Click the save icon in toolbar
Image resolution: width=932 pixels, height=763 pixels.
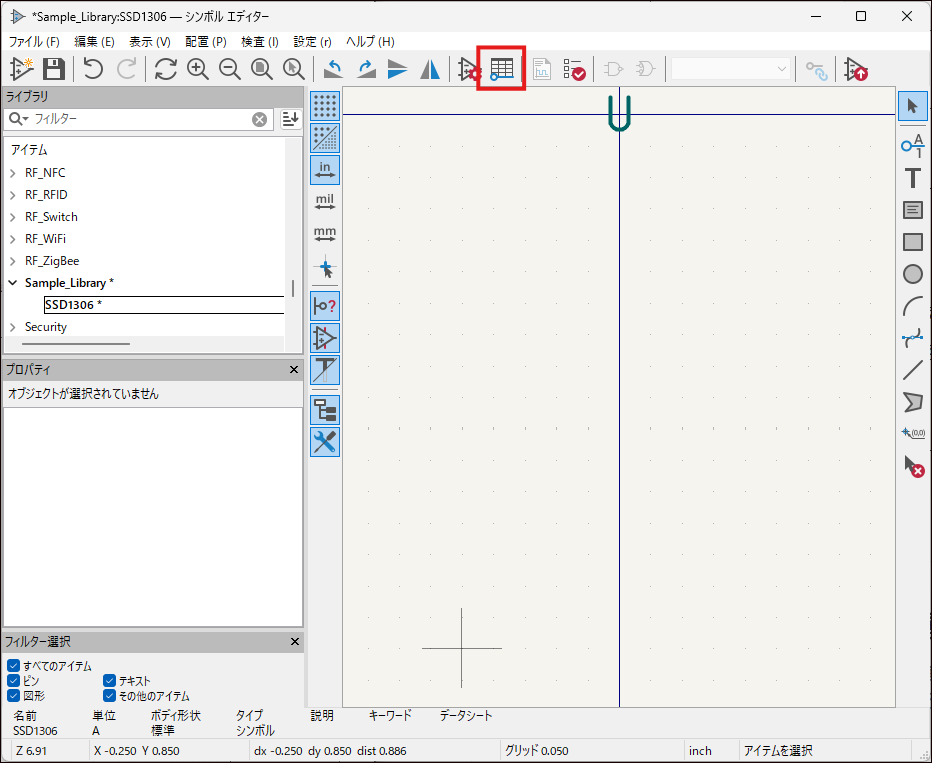[x=53, y=69]
